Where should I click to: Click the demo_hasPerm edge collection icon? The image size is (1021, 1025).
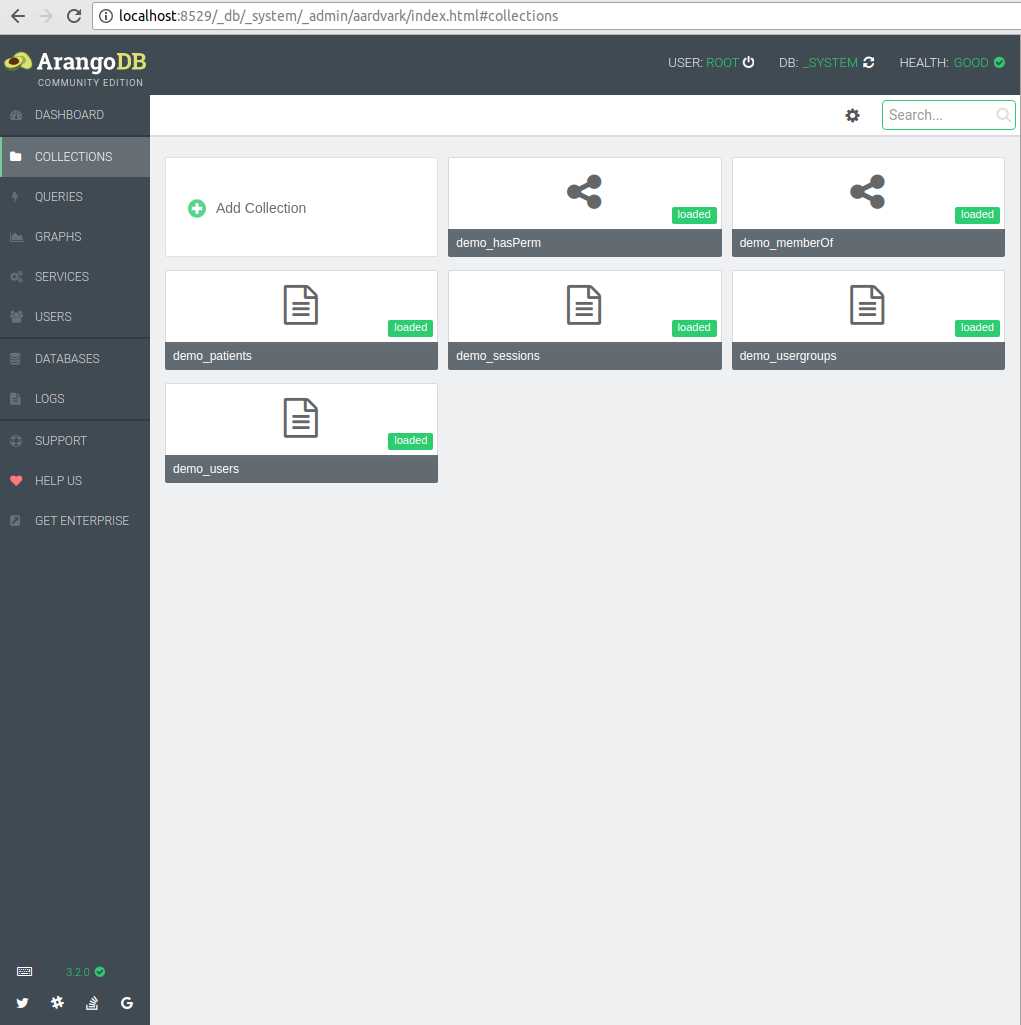pyautogui.click(x=584, y=192)
